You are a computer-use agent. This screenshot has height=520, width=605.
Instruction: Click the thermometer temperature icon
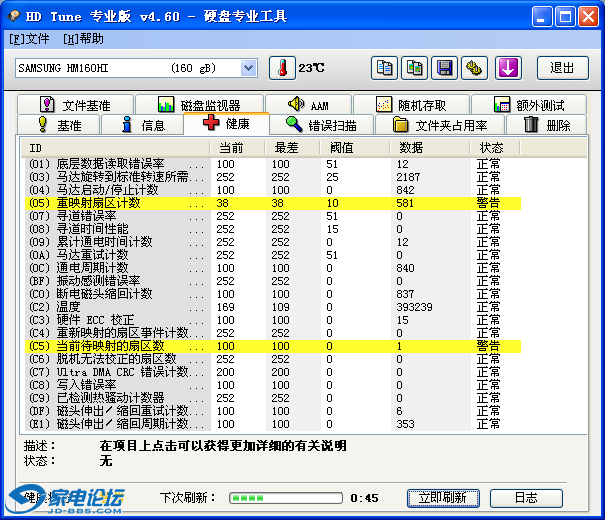pos(284,68)
